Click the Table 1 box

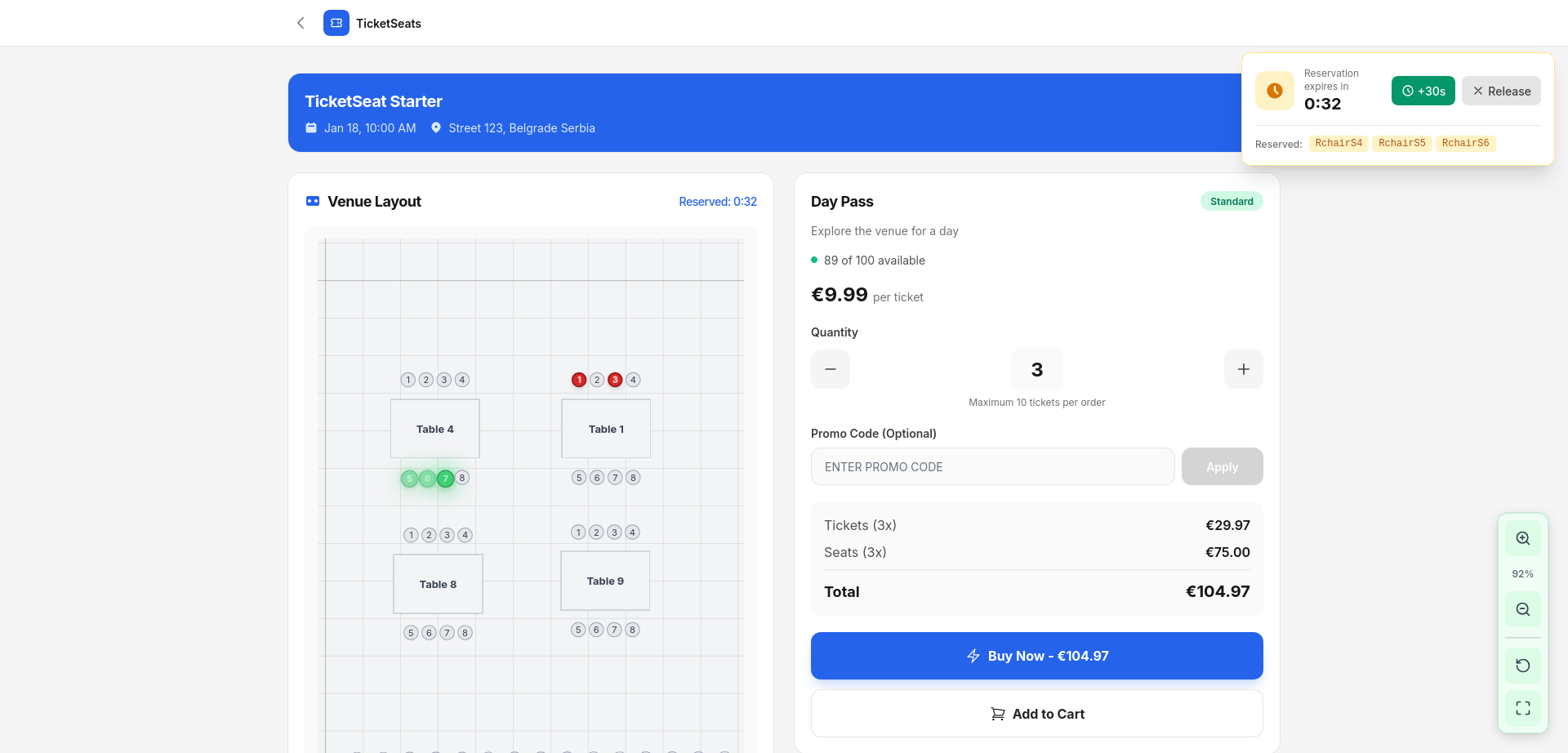(606, 429)
